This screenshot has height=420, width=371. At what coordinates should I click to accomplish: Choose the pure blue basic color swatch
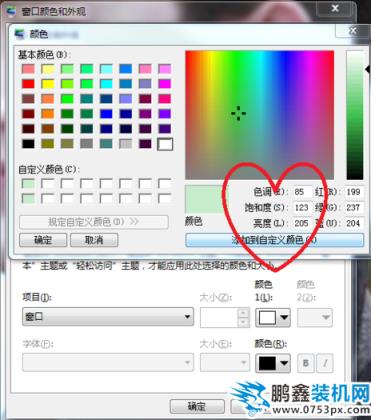pos(106,114)
